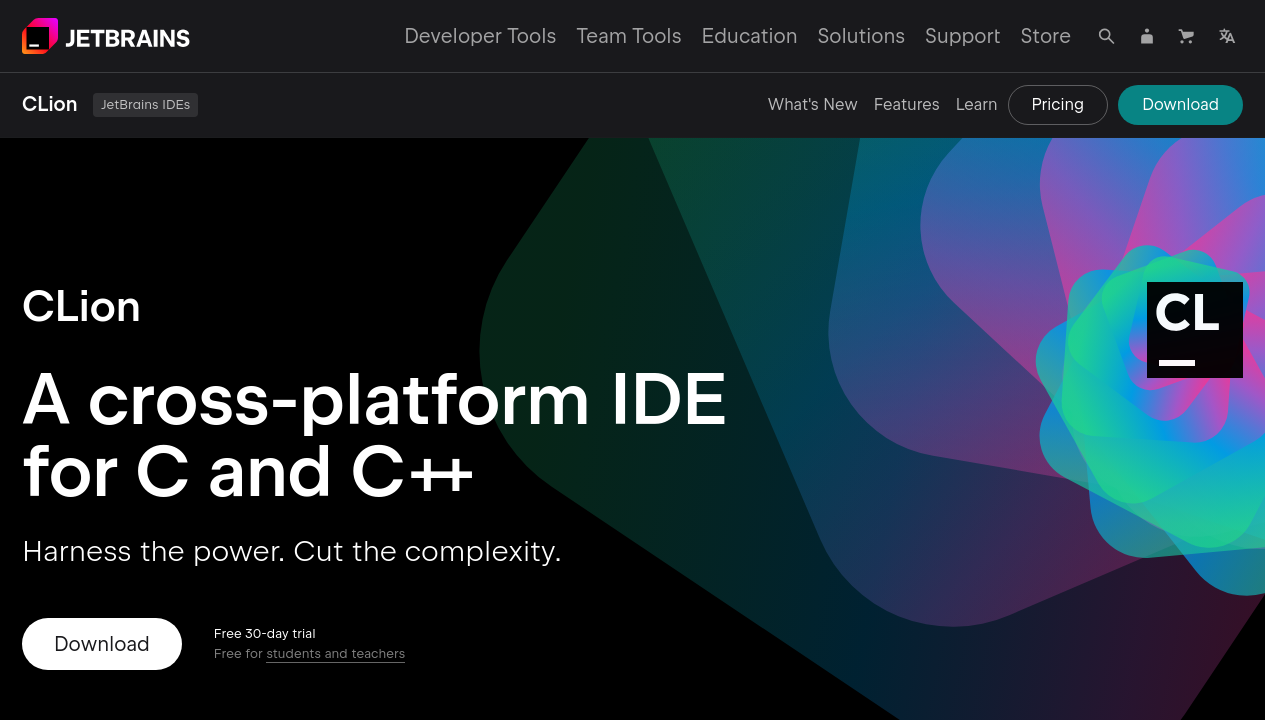1280x720 pixels.
Task: Open the Developer Tools menu
Action: pyautogui.click(x=480, y=36)
